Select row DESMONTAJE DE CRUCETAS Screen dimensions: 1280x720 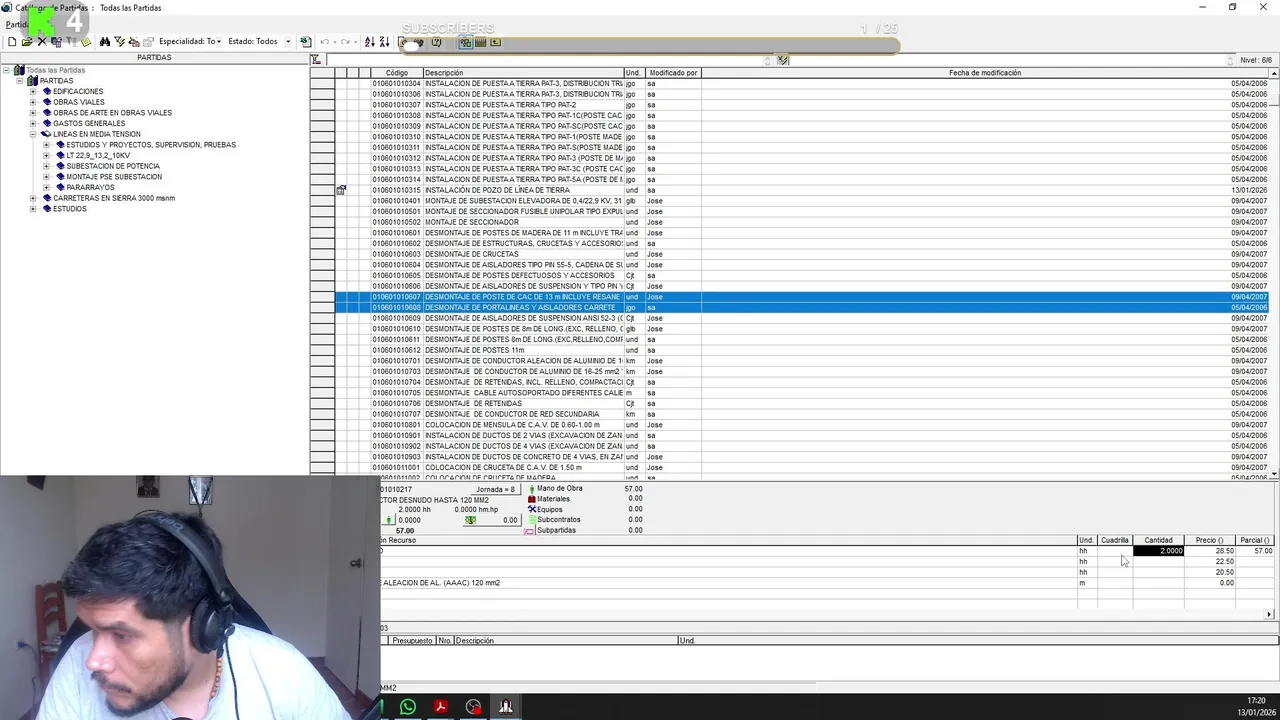pos(800,254)
